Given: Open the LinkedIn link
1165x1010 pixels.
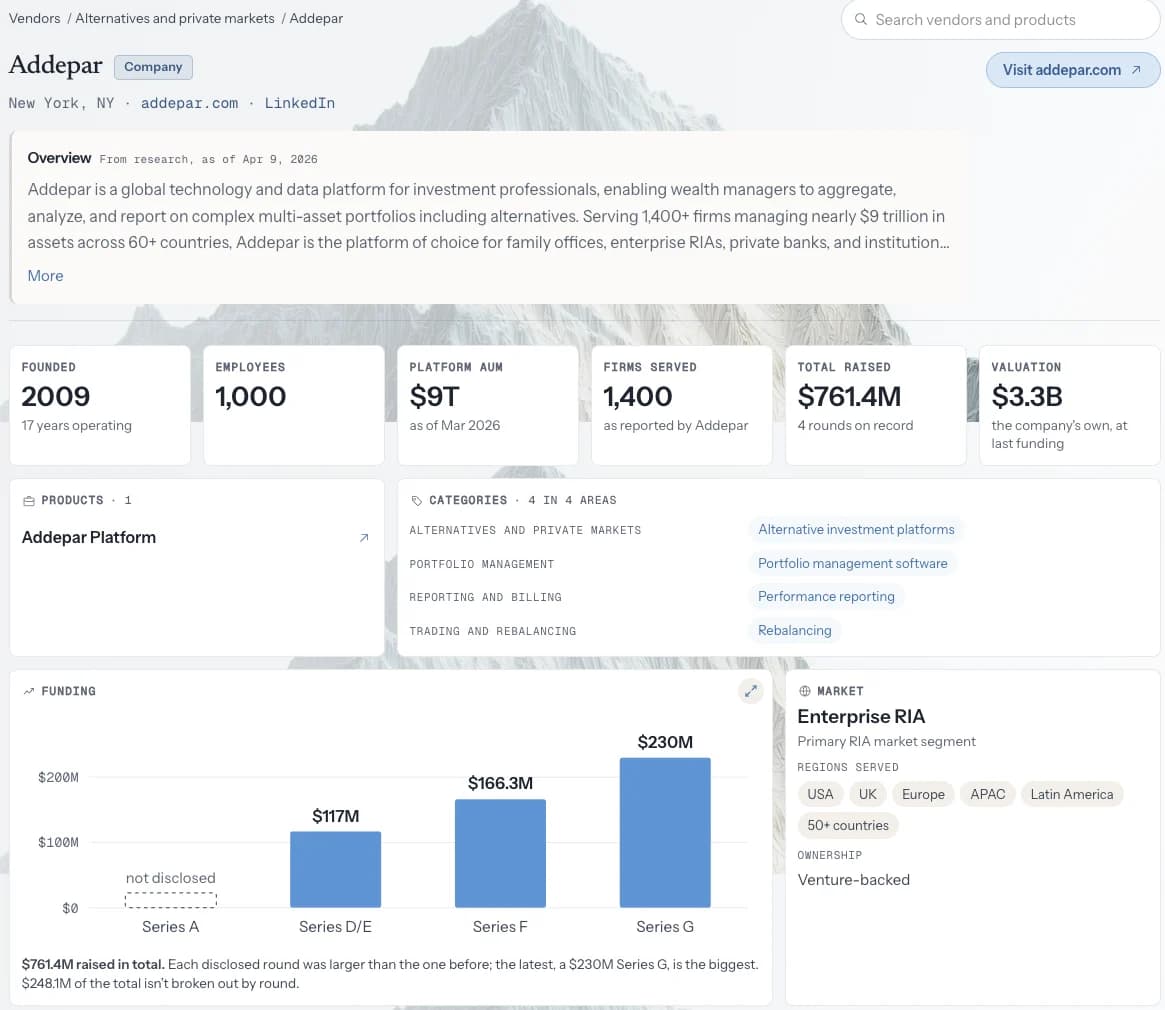Looking at the screenshot, I should 299,103.
